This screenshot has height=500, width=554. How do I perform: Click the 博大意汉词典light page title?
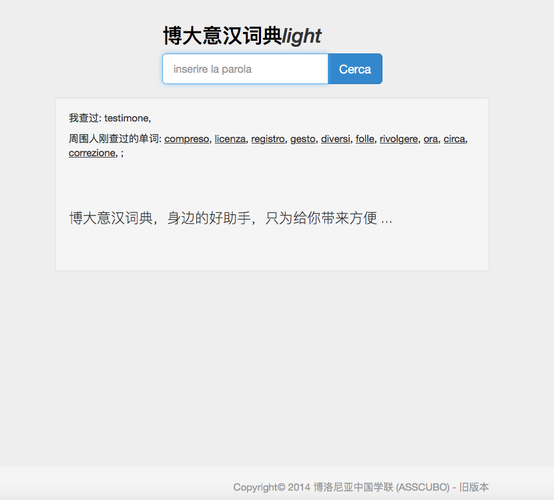[242, 36]
